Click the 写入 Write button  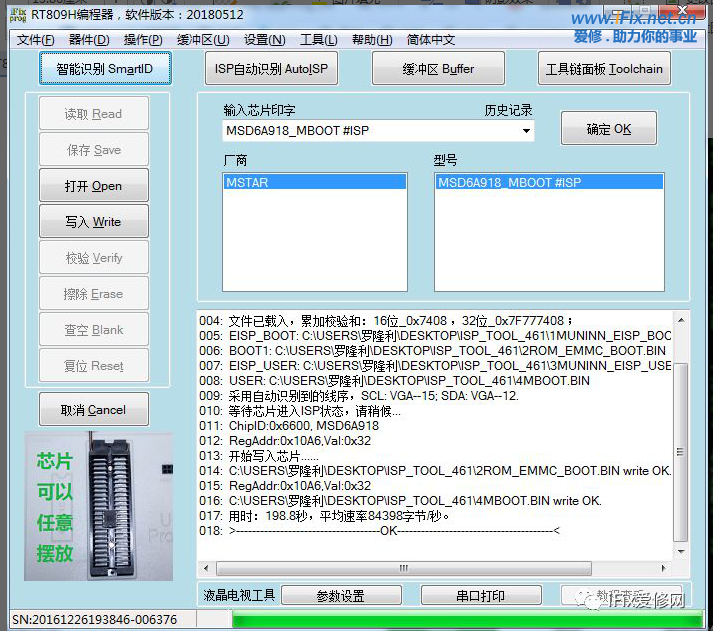[x=94, y=222]
